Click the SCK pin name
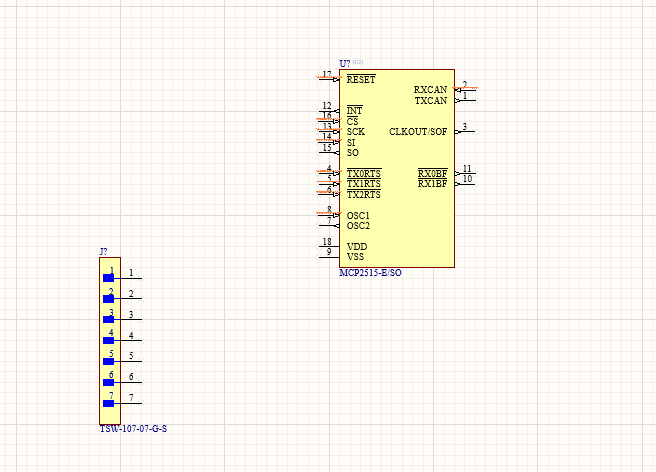Viewport: 656px width, 472px height. 356,131
